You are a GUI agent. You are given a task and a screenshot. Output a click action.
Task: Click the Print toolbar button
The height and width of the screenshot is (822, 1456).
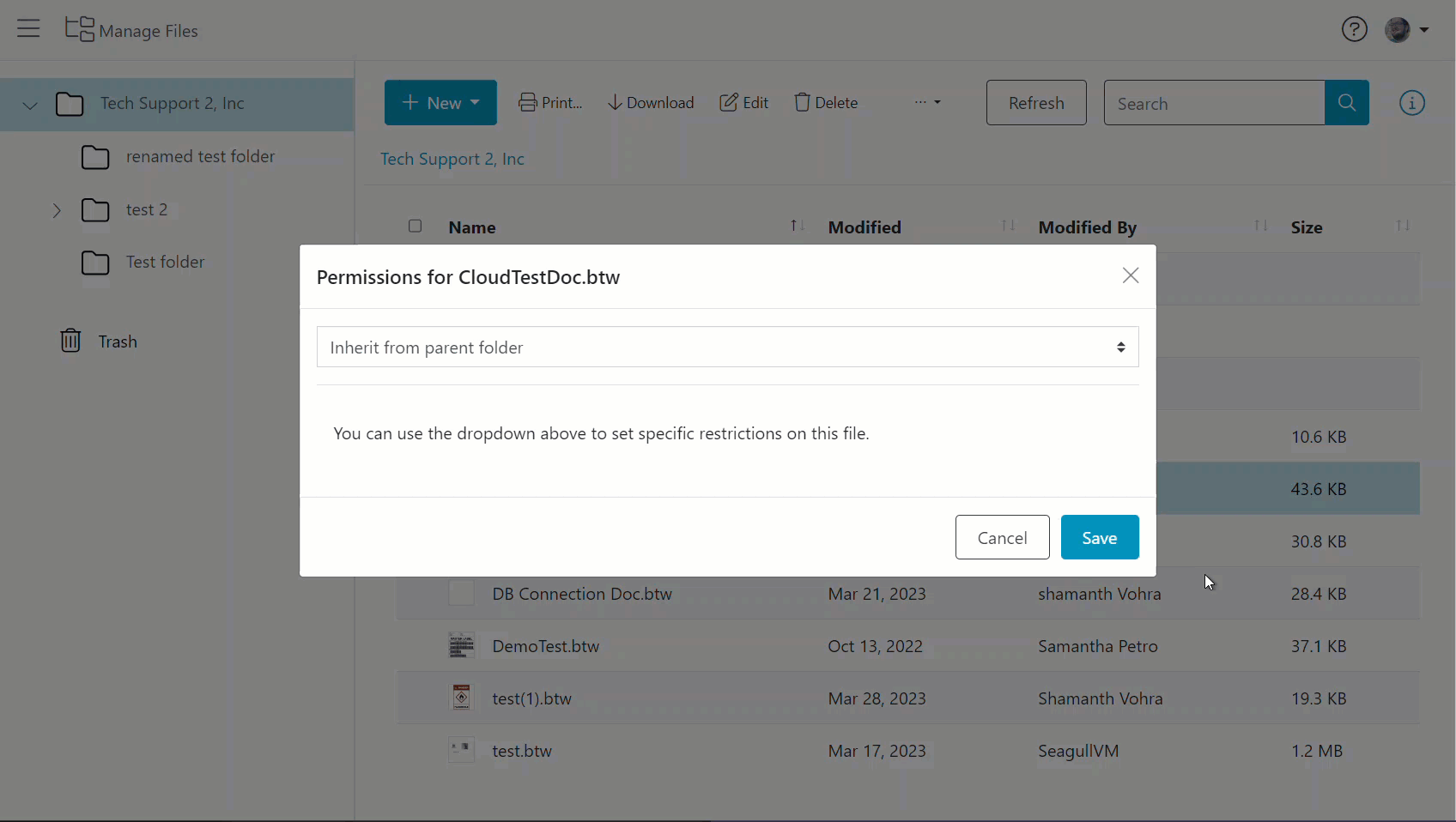click(x=550, y=103)
